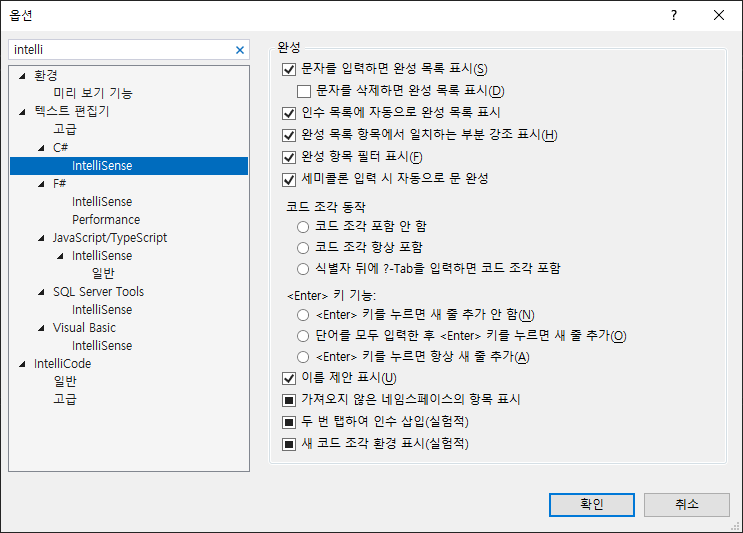Select 고급 under 텍스트 편집기

click(65, 129)
